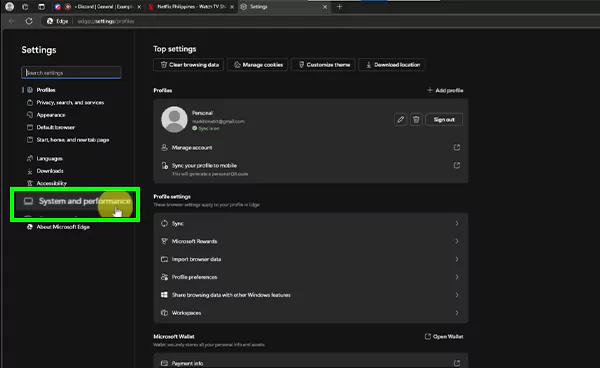Click the Personal profile picture
The height and width of the screenshot is (368, 600).
pyautogui.click(x=174, y=119)
